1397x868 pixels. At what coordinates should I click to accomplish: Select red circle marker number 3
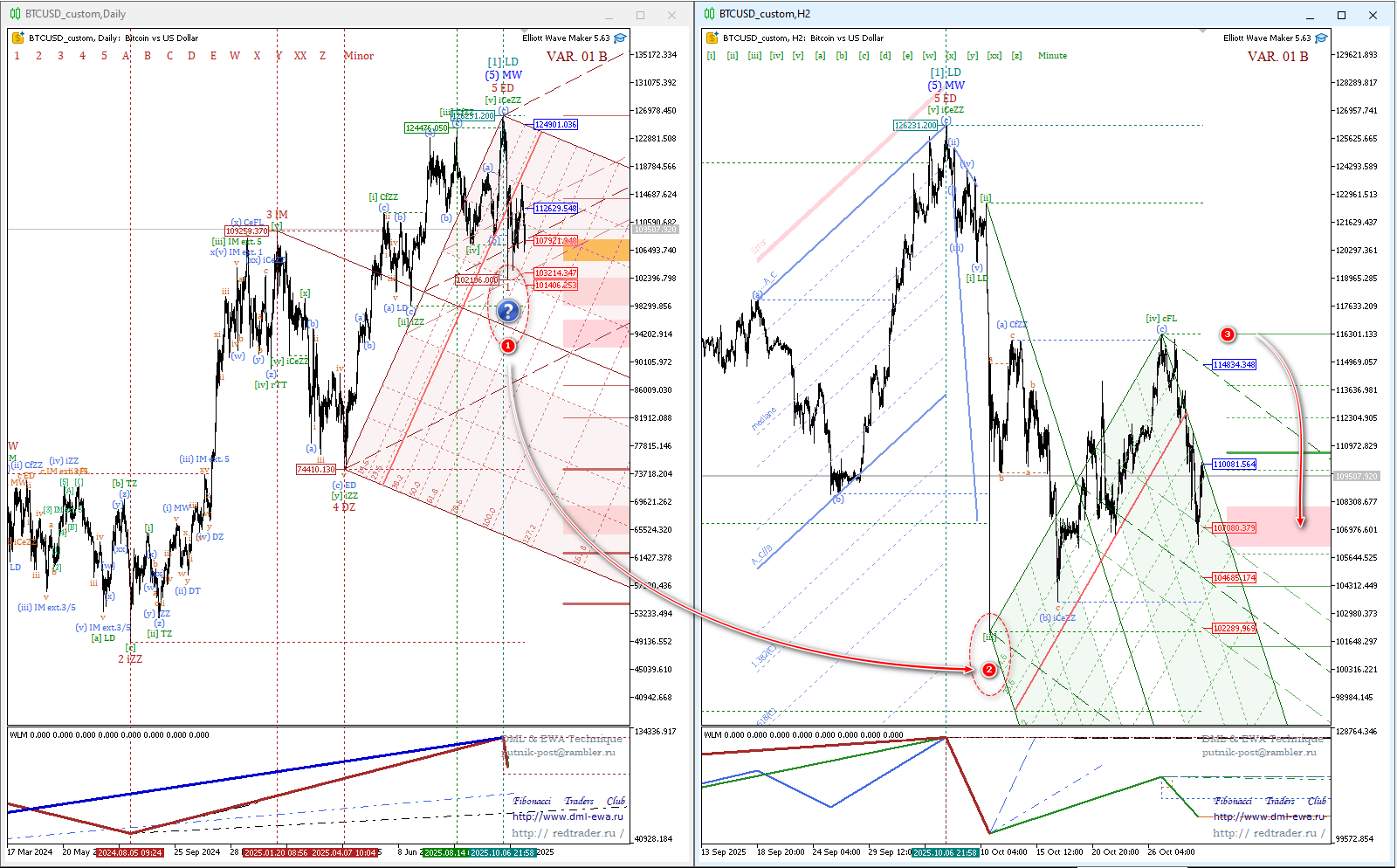point(1228,334)
